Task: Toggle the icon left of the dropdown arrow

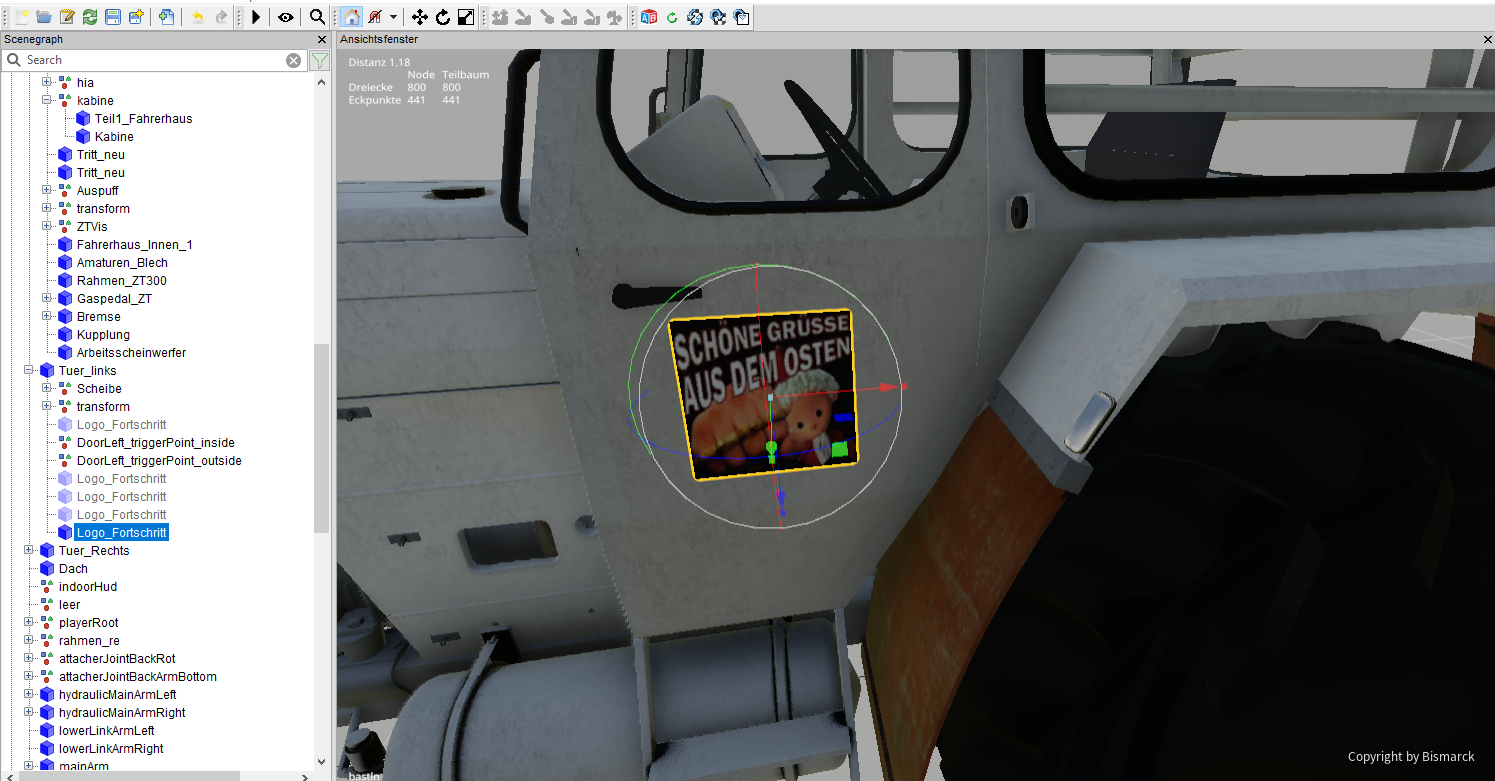Action: pos(375,17)
